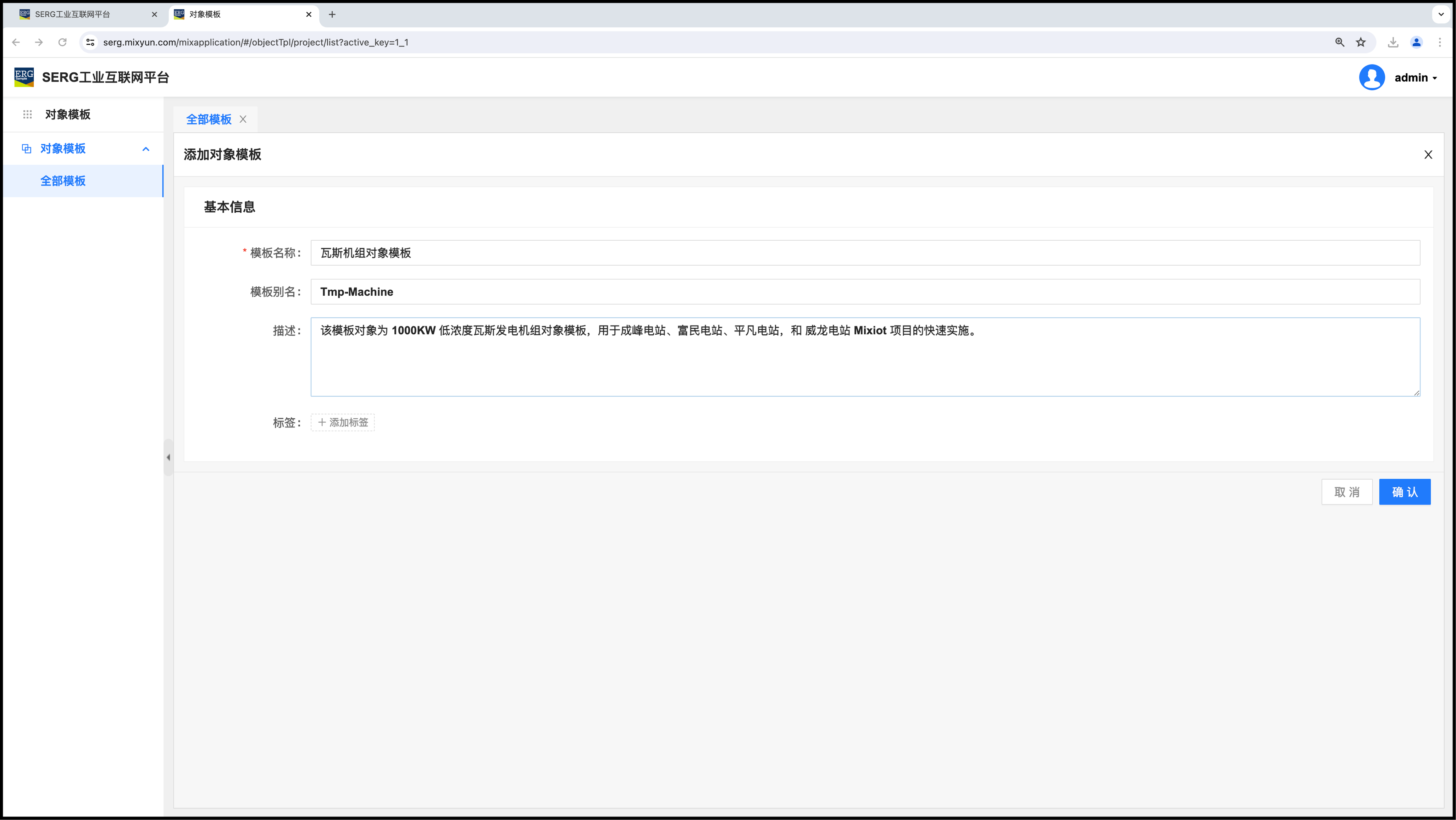Click the SERG platform logo icon
Screen dimensions: 1456x820
click(24, 77)
